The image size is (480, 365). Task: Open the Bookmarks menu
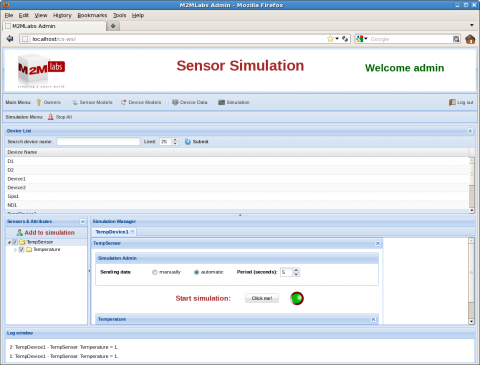92,15
